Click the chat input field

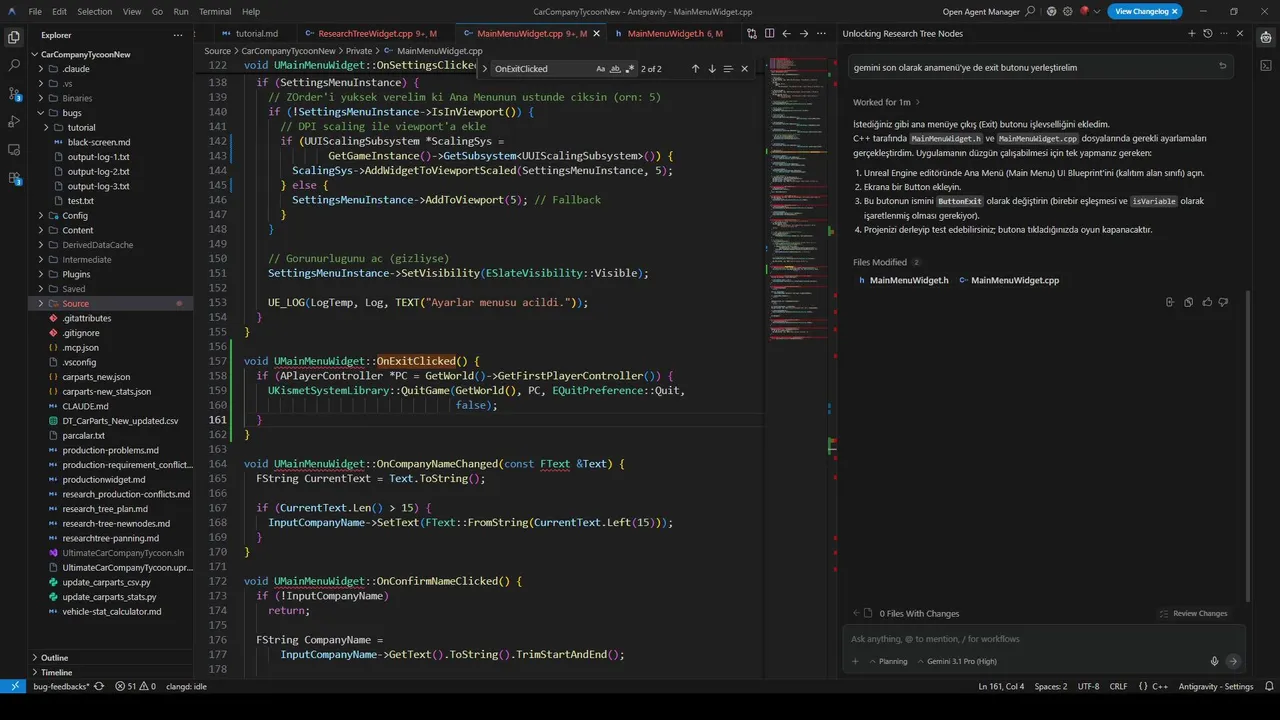pyautogui.click(x=1045, y=638)
